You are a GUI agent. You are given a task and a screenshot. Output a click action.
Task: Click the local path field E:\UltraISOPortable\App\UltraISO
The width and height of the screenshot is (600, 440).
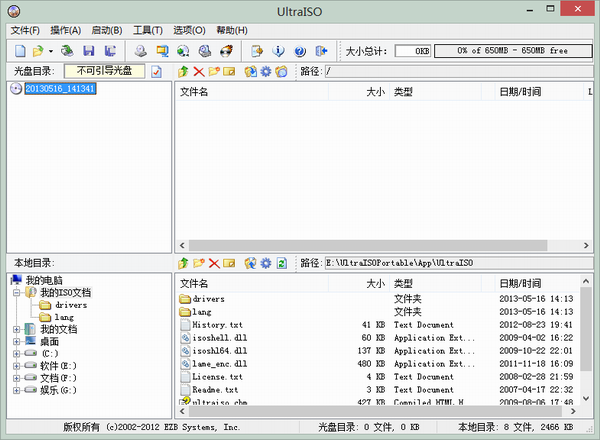tap(458, 263)
